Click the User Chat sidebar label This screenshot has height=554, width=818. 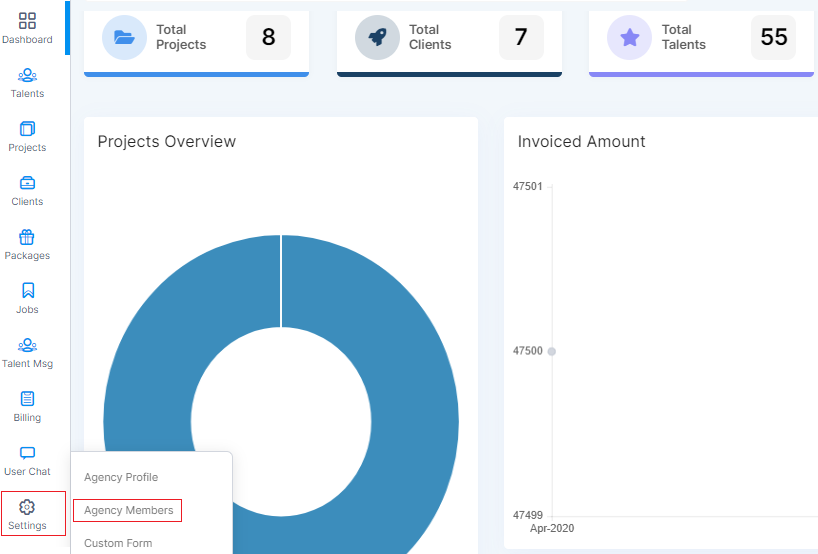27,472
